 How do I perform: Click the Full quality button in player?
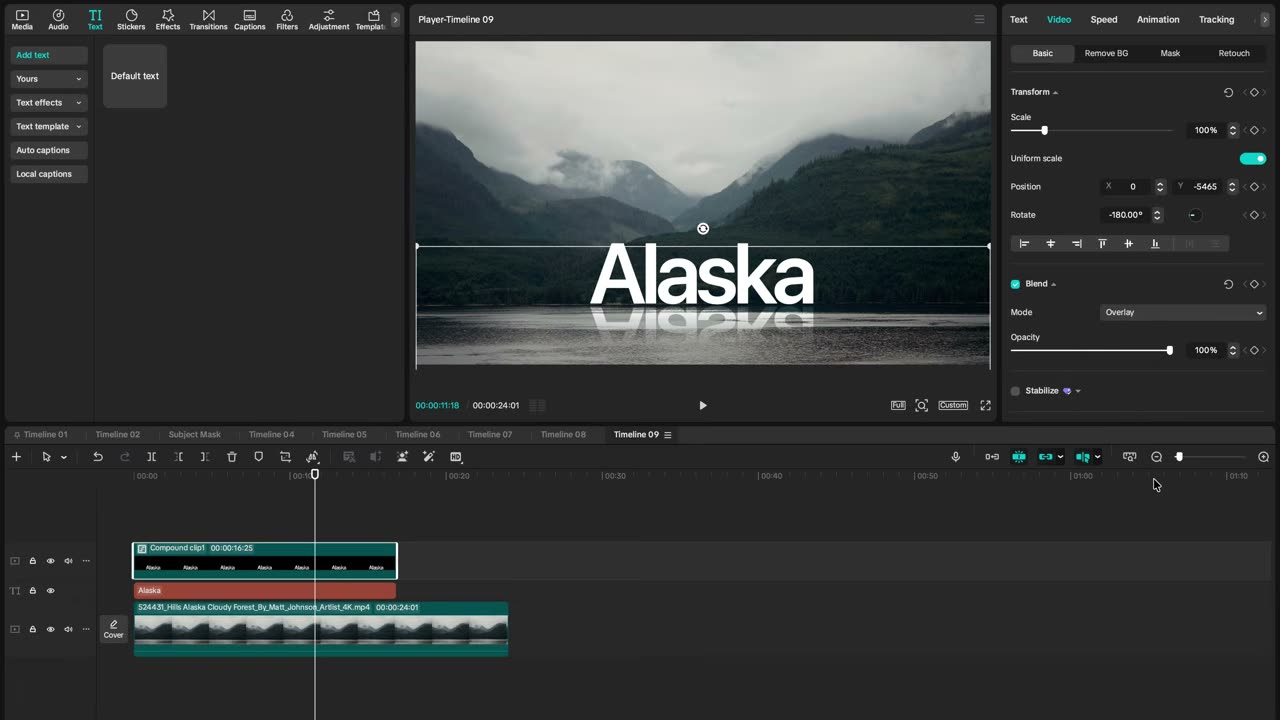[898, 405]
